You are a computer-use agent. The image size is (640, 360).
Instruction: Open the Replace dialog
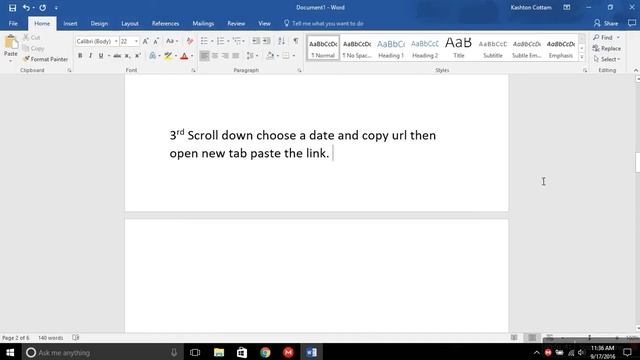(607, 48)
